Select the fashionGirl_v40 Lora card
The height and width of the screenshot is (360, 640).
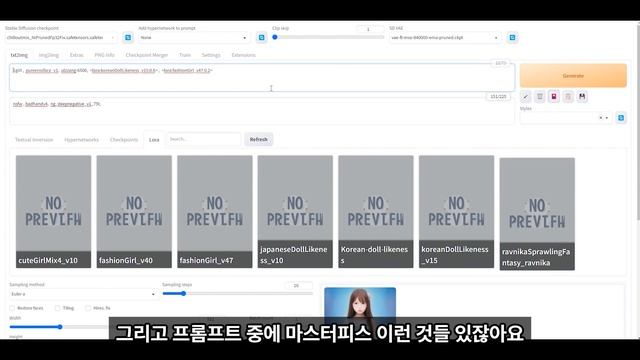(134, 212)
